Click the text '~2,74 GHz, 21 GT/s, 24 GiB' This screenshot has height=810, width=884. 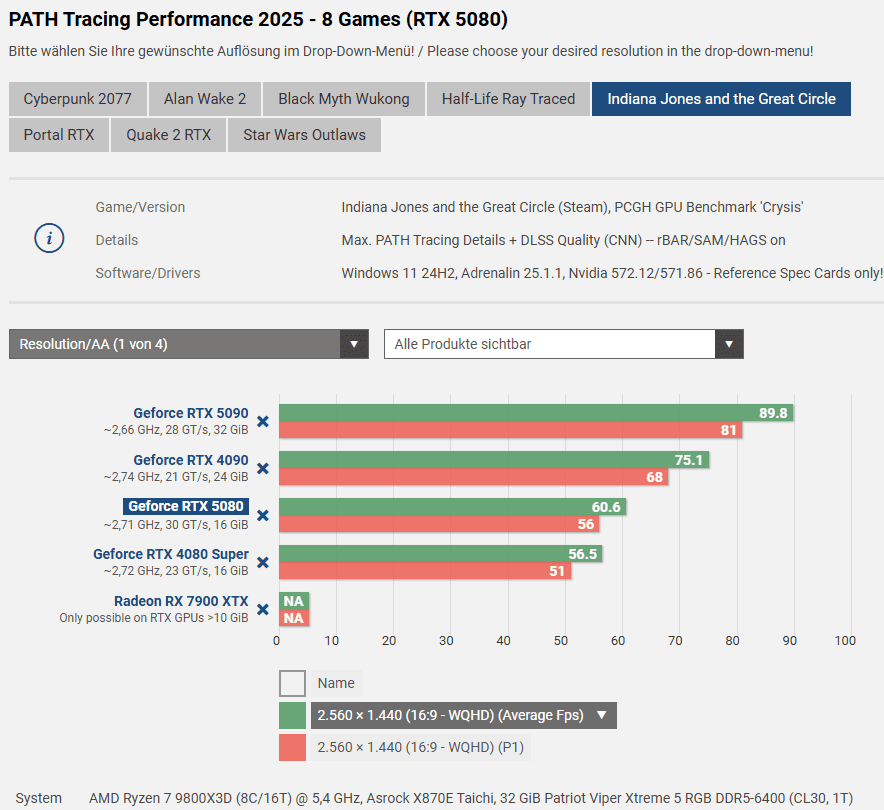pos(176,477)
